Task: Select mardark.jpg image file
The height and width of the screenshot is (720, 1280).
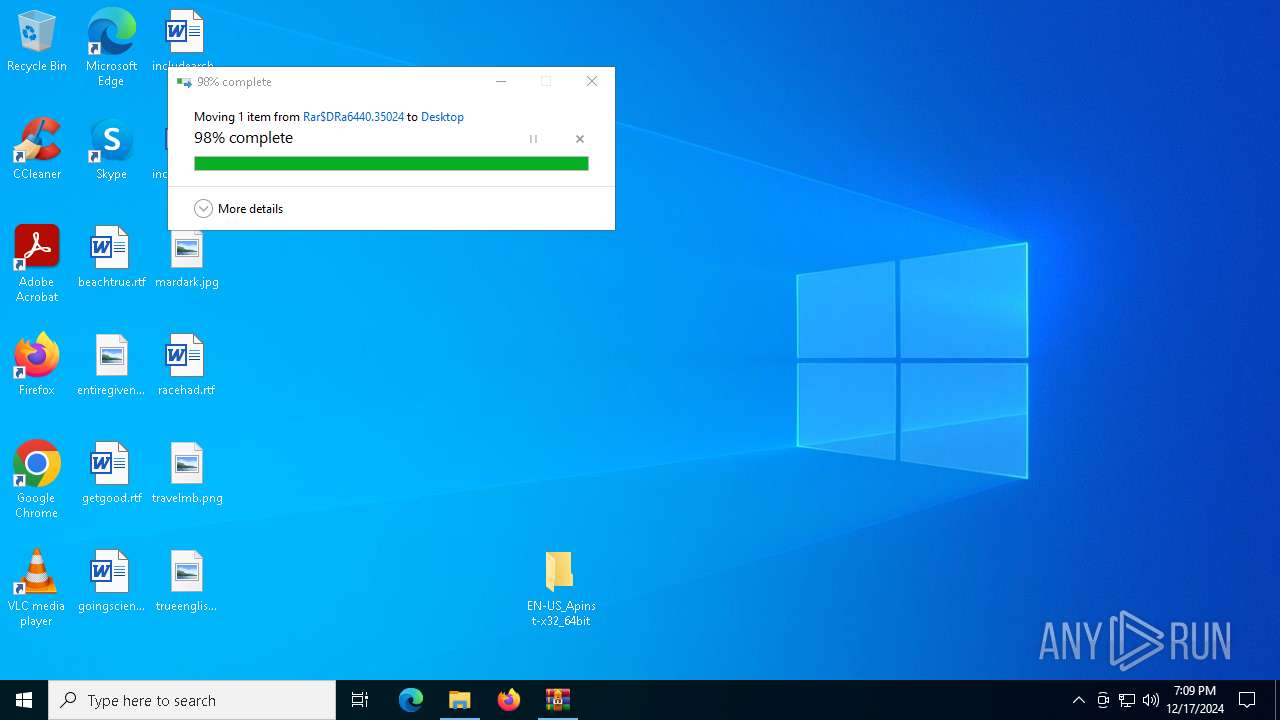Action: coord(186,259)
